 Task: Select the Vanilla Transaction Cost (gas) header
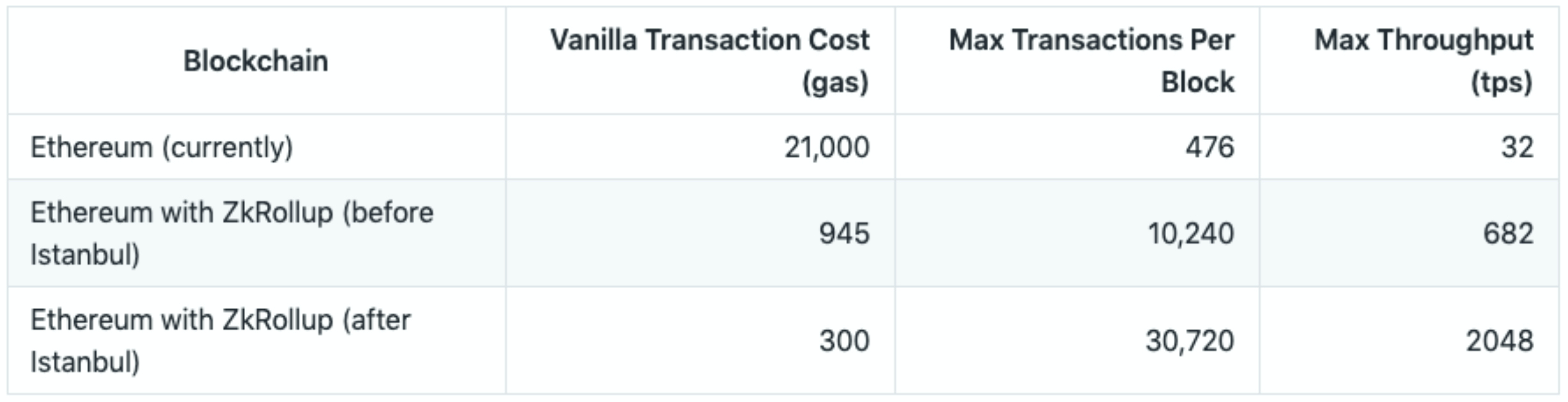(x=709, y=61)
